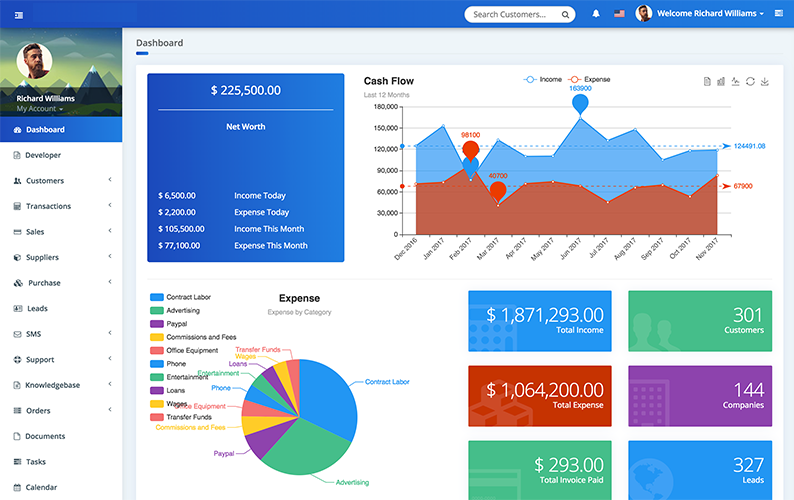Click the Search Customers input field
The height and width of the screenshot is (500, 794).
(520, 14)
